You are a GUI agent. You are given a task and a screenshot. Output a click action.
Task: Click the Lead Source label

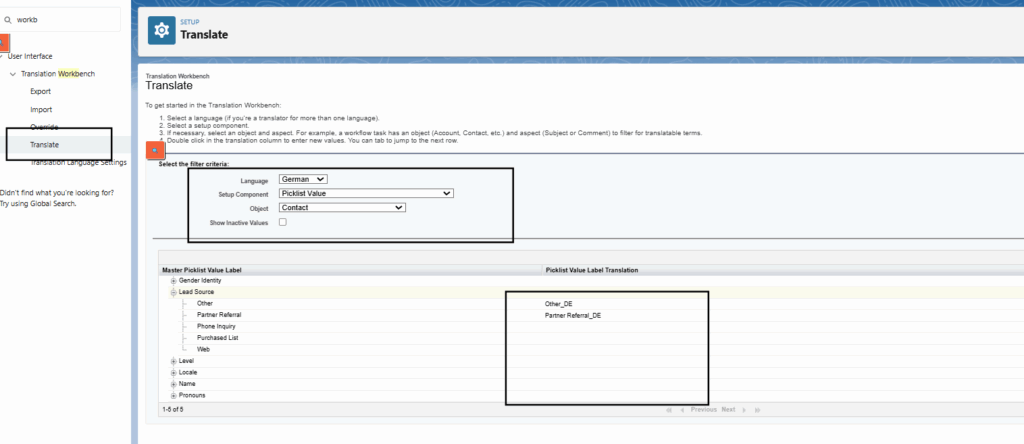[x=196, y=293]
